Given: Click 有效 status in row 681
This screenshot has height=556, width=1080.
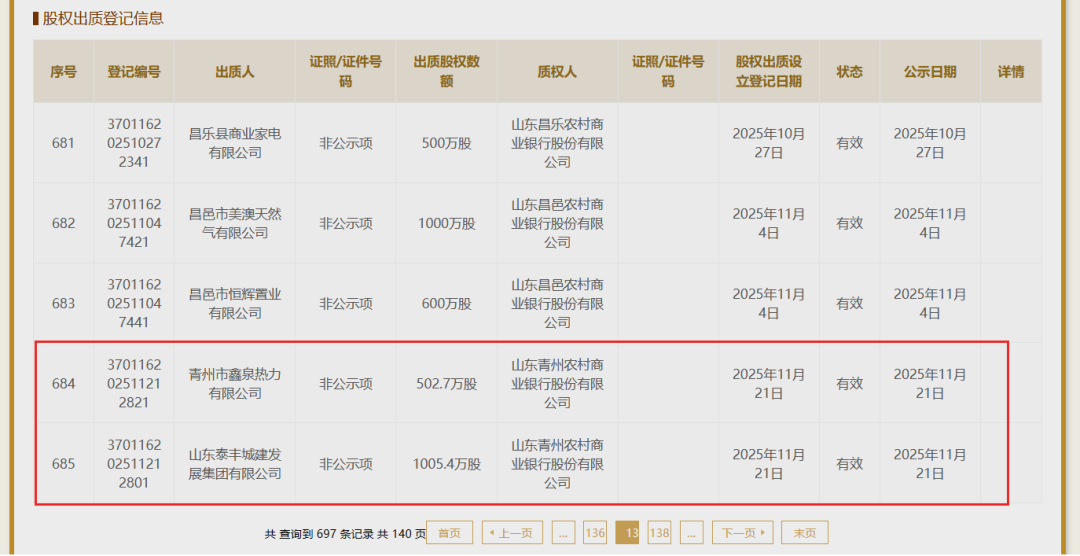Looking at the screenshot, I should [849, 143].
